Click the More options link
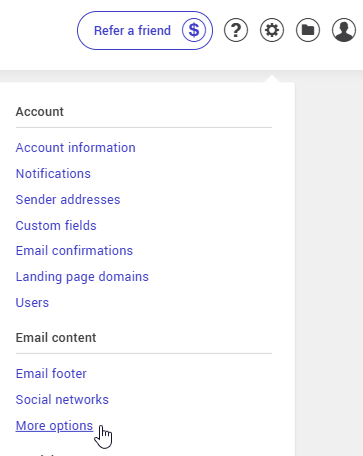The width and height of the screenshot is (363, 456). tap(54, 426)
